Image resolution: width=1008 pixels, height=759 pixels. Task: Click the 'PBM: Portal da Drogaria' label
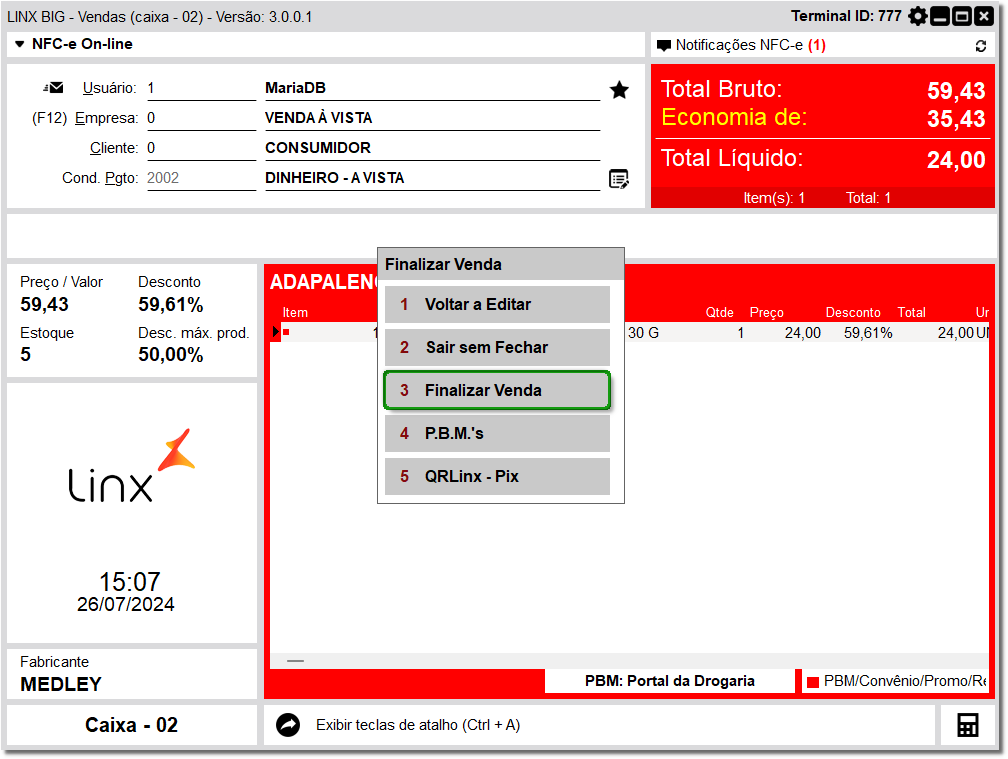[670, 681]
